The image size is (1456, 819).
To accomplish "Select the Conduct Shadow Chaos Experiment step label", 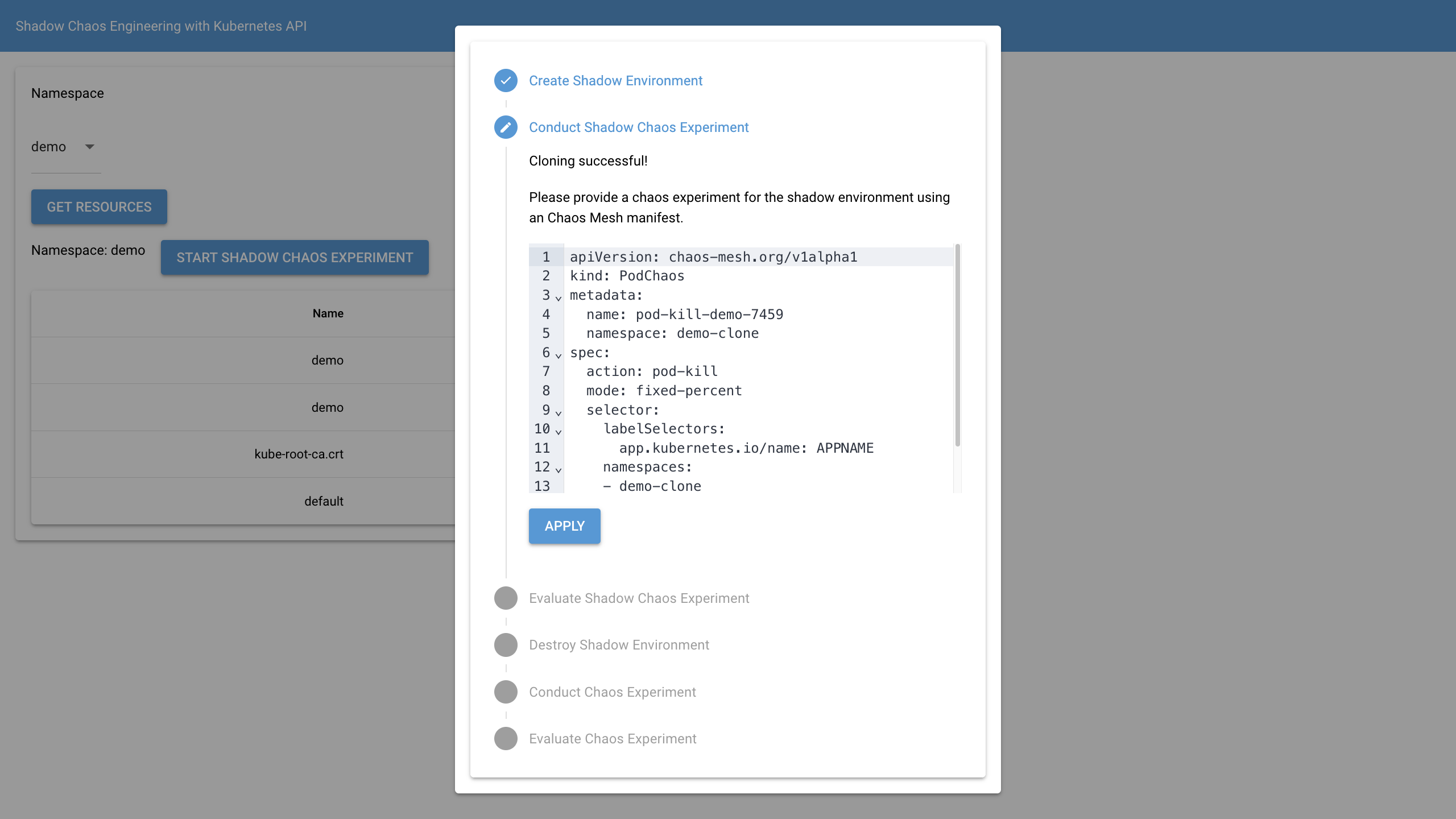I will coord(638,127).
